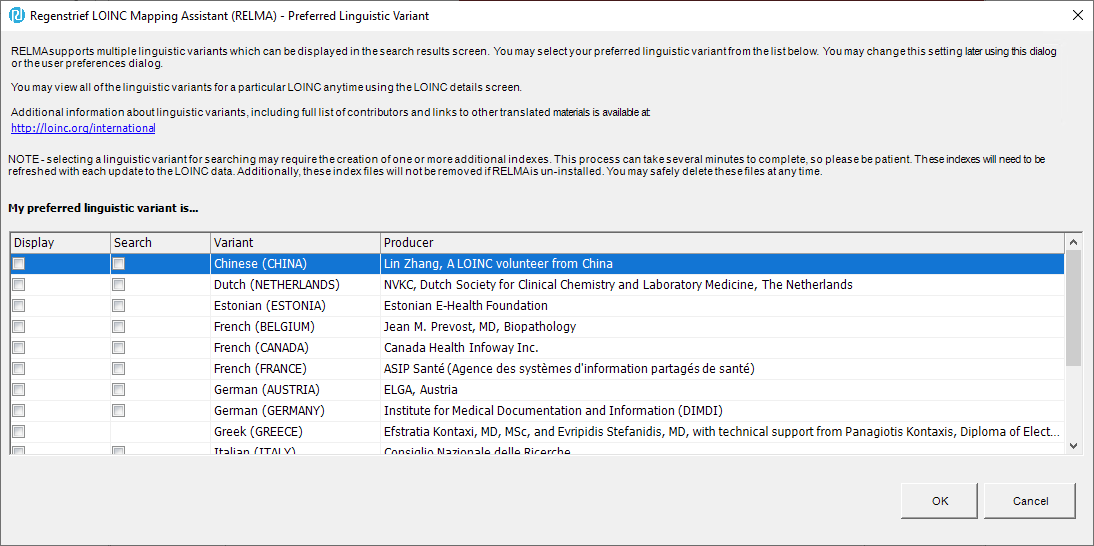The width and height of the screenshot is (1094, 546).
Task: Select the French (CANADA) variant cell
Action: pyautogui.click(x=295, y=347)
